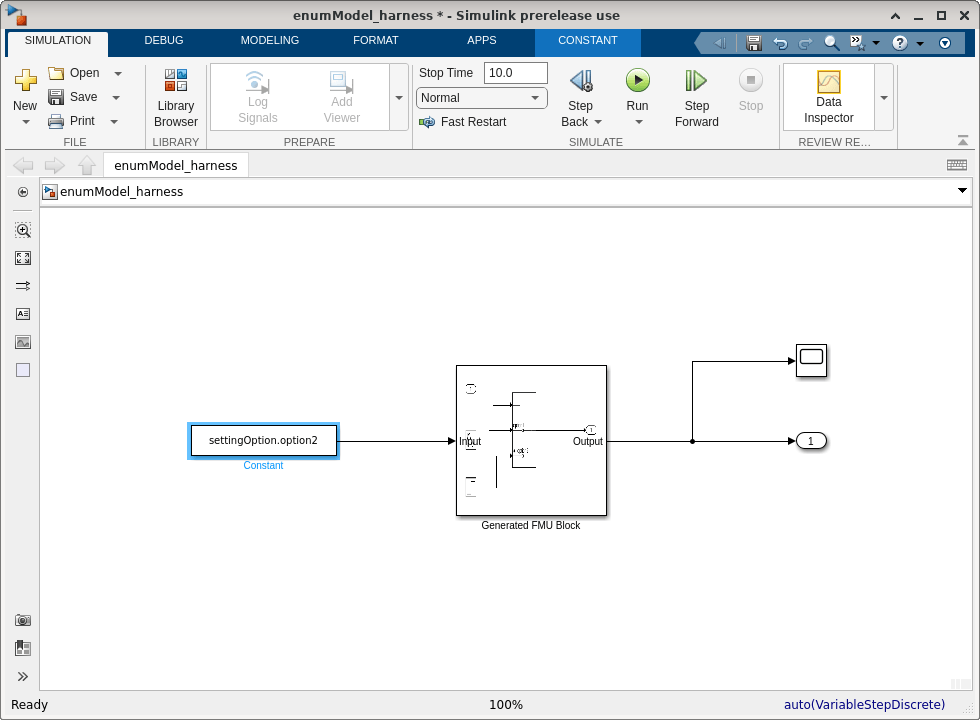Click the redo arrow icon
This screenshot has height=720, width=980.
[806, 43]
